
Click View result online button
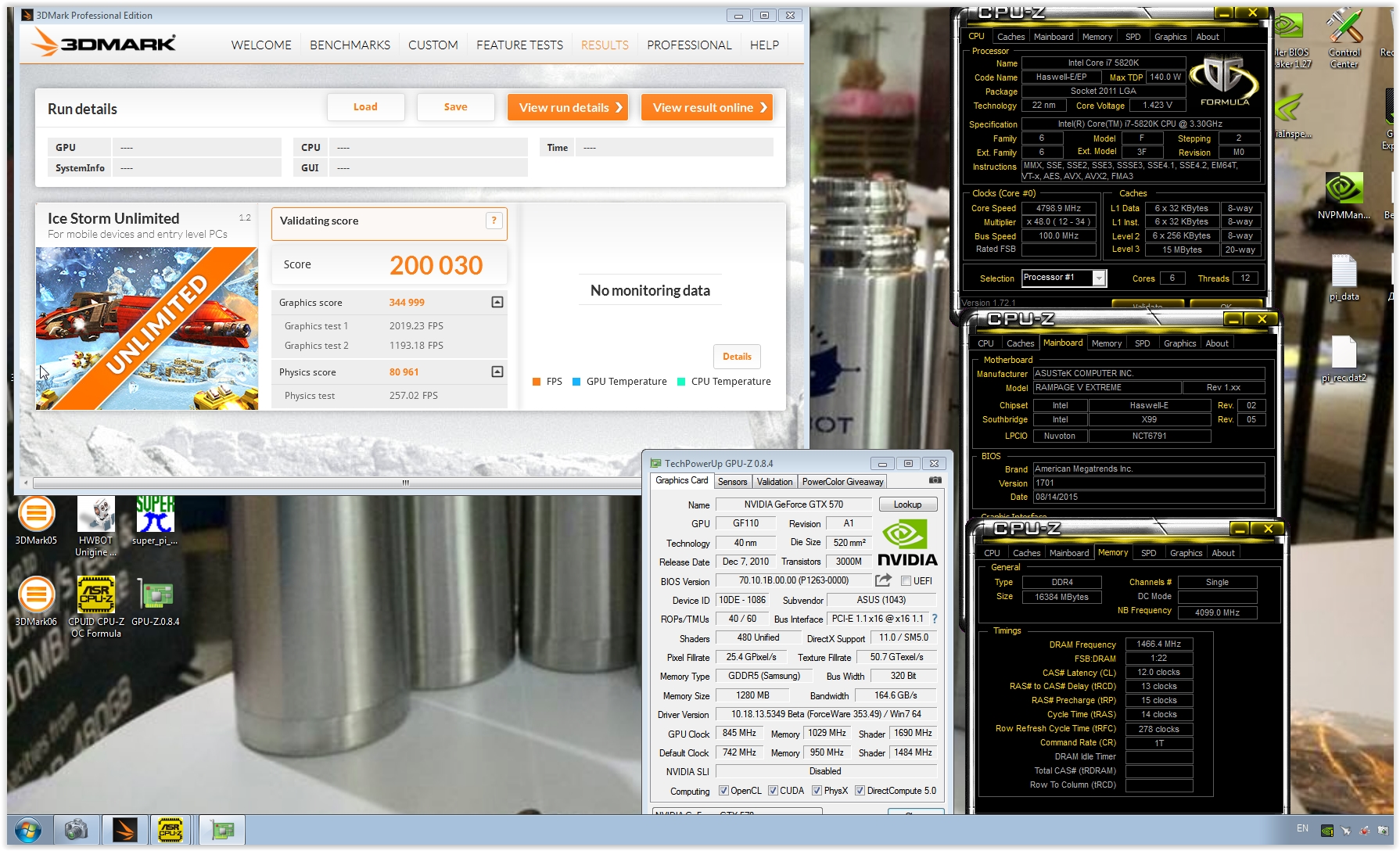tap(707, 107)
